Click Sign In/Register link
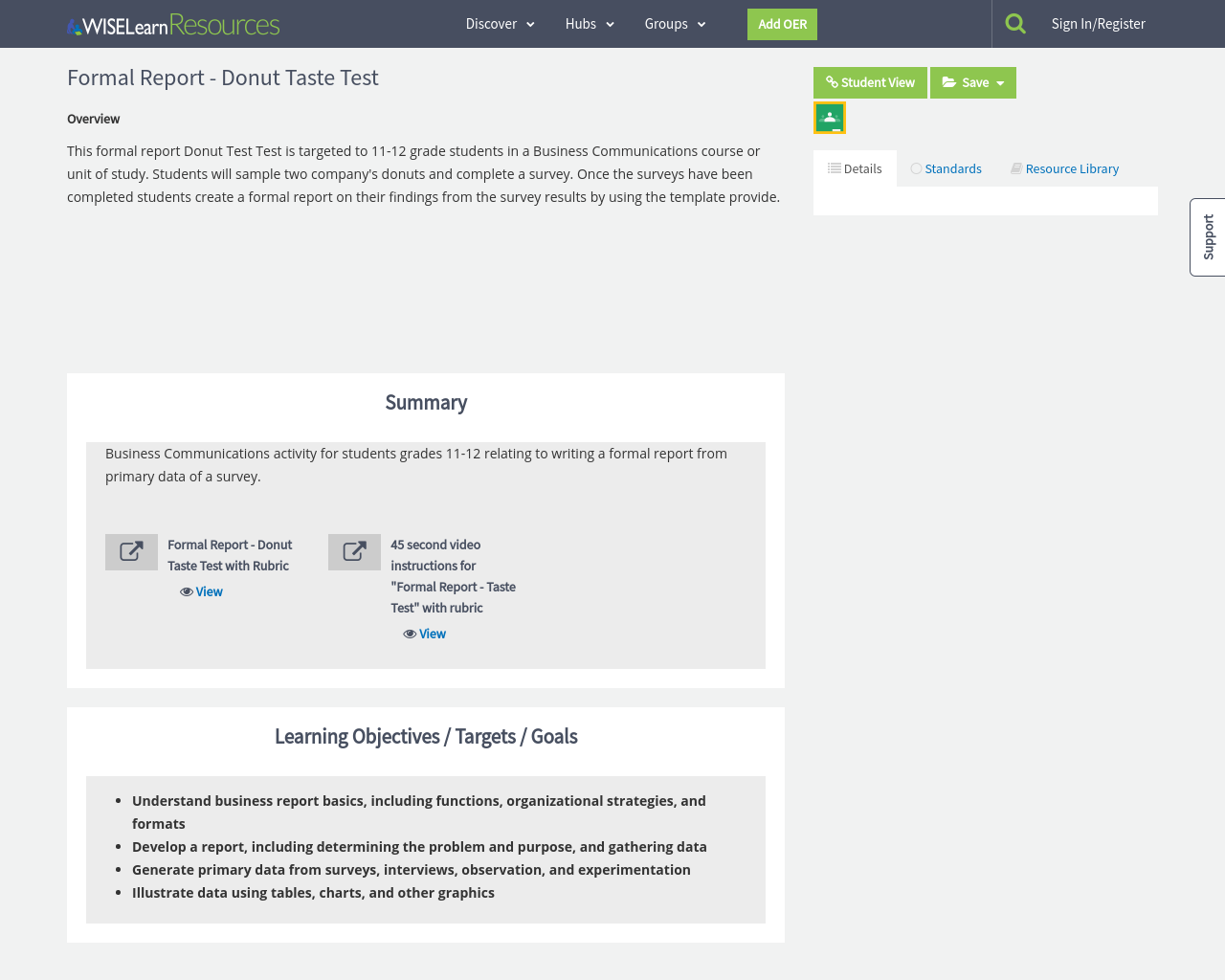 coord(1098,24)
